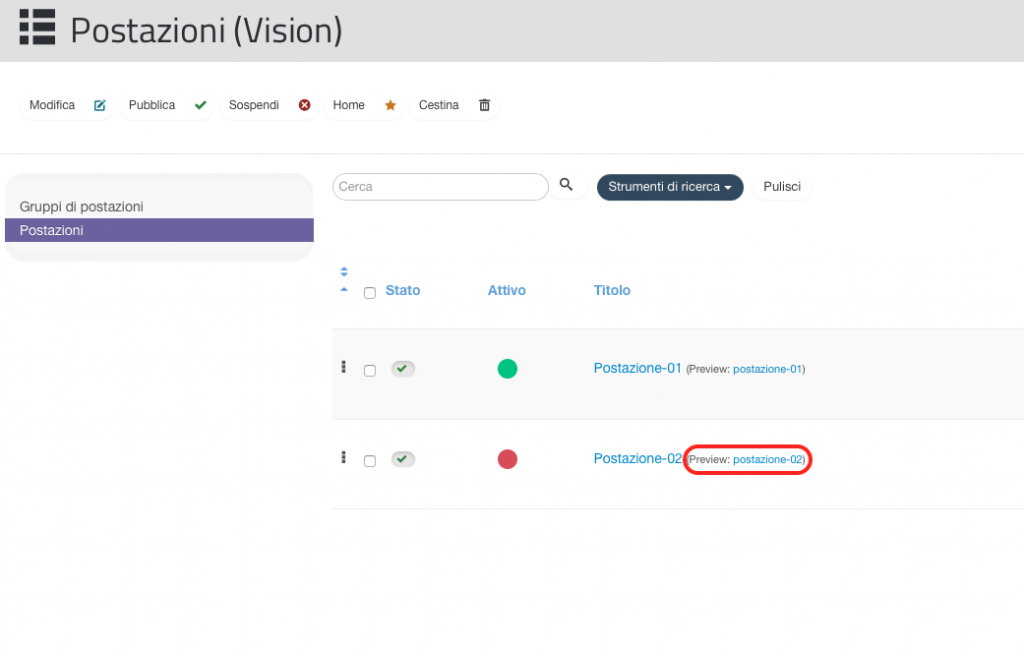
Task: Select the Postazioni sidebar item
Action: point(159,230)
